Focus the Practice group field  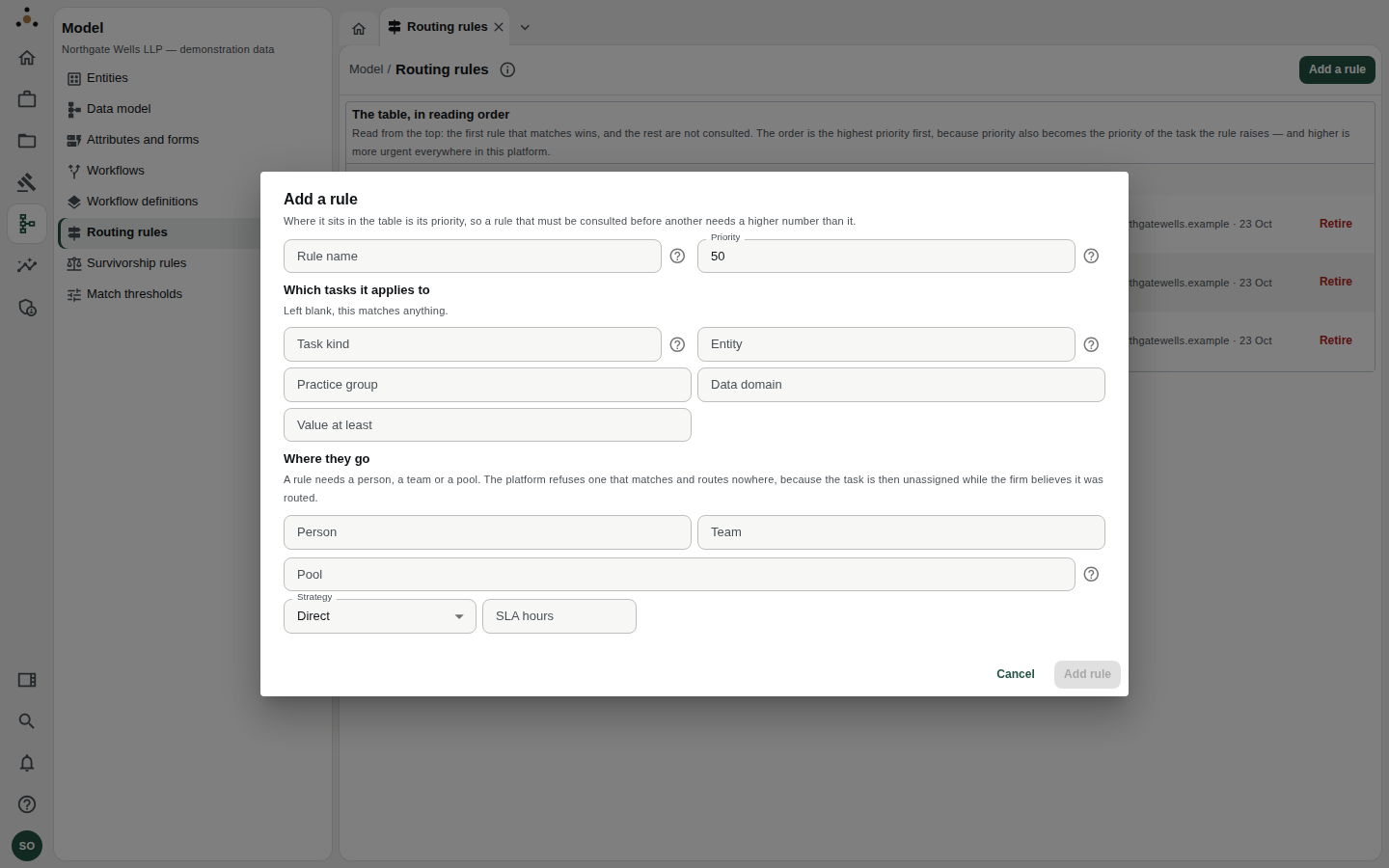point(487,385)
